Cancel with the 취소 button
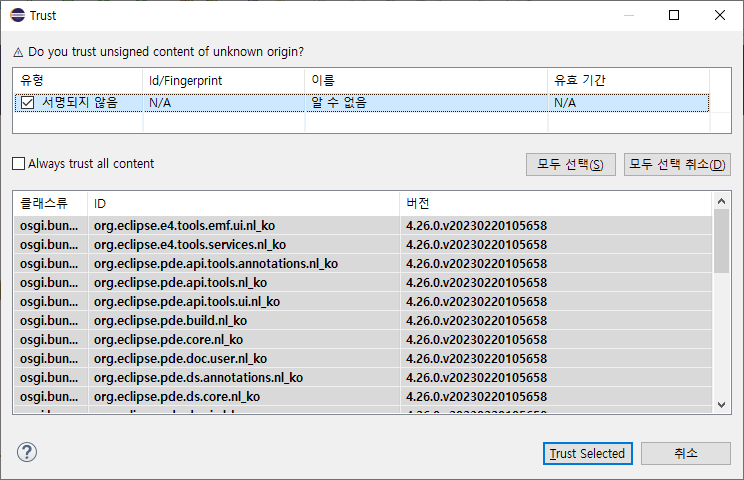This screenshot has width=744, height=480. 686,453
